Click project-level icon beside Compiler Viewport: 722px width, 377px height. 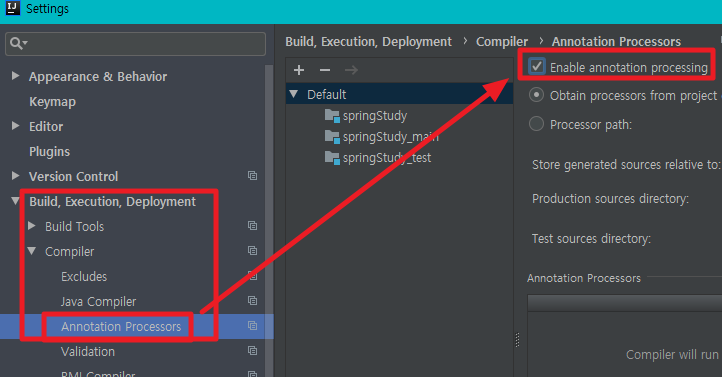coord(252,250)
